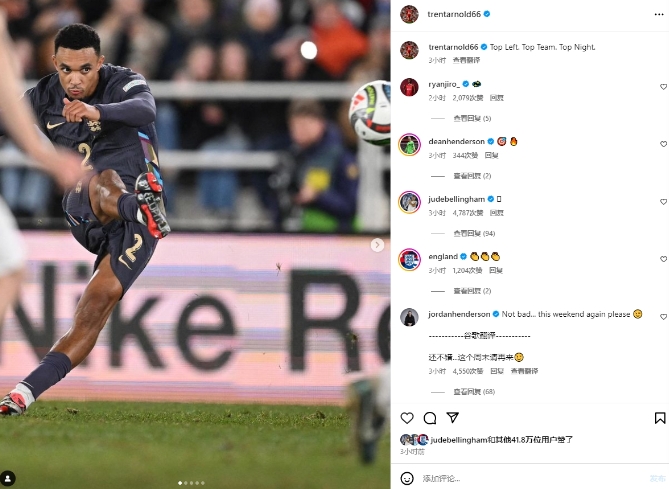Like judebellingham's comment
669x489 pixels.
[663, 201]
